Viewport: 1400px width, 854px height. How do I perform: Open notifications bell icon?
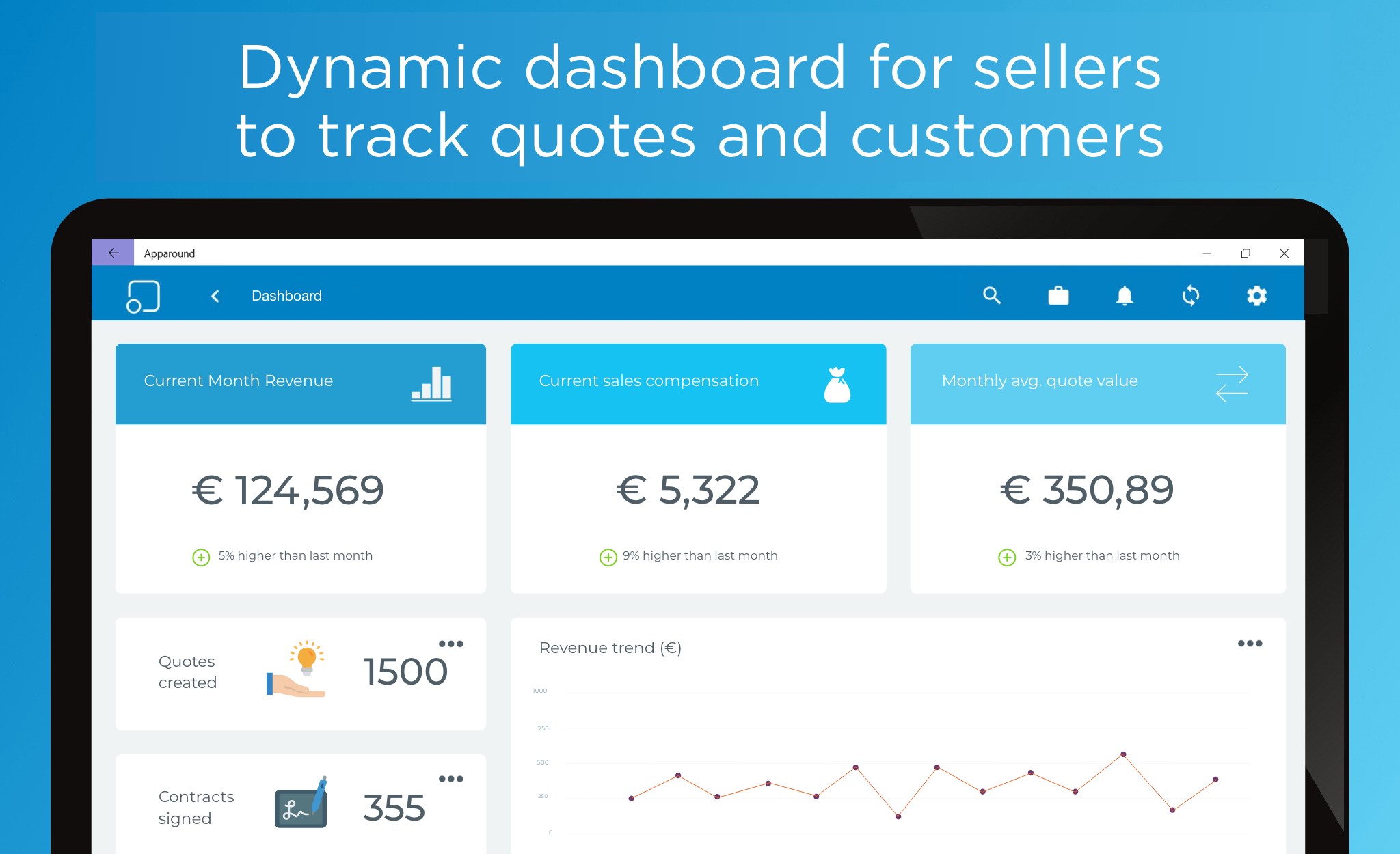click(x=1124, y=295)
